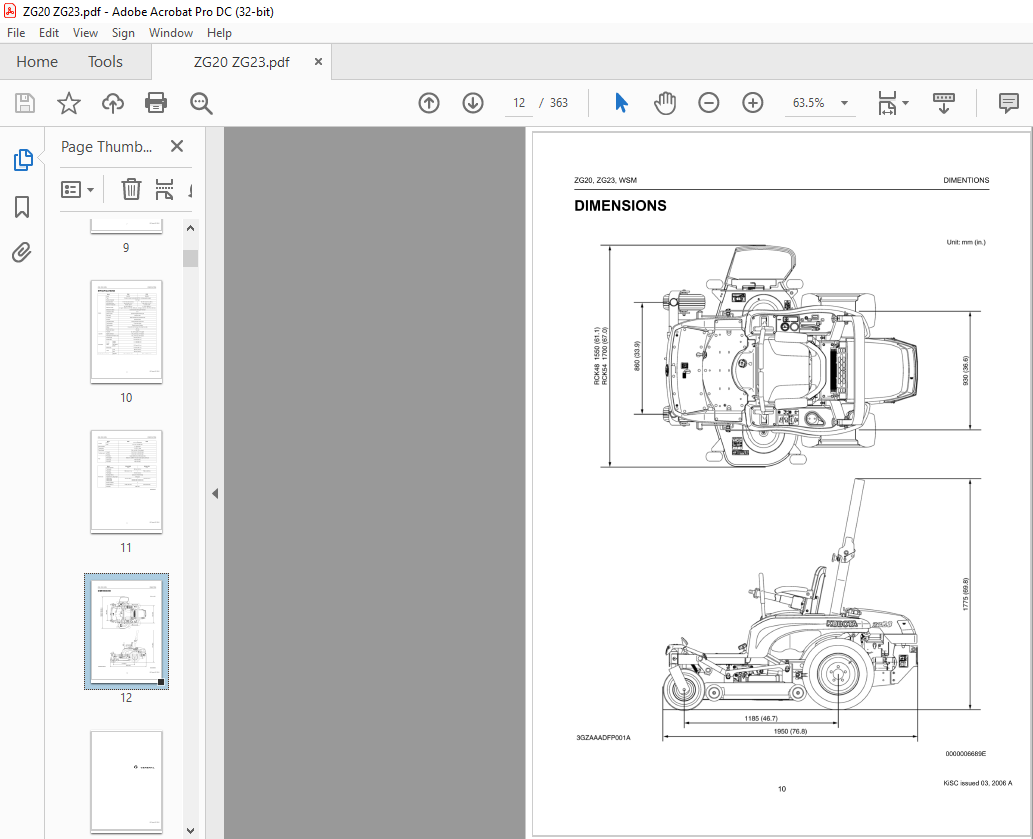This screenshot has height=839, width=1033.
Task: Click the "1185 (46.7)" wheelbase dimension
Action: point(761,718)
